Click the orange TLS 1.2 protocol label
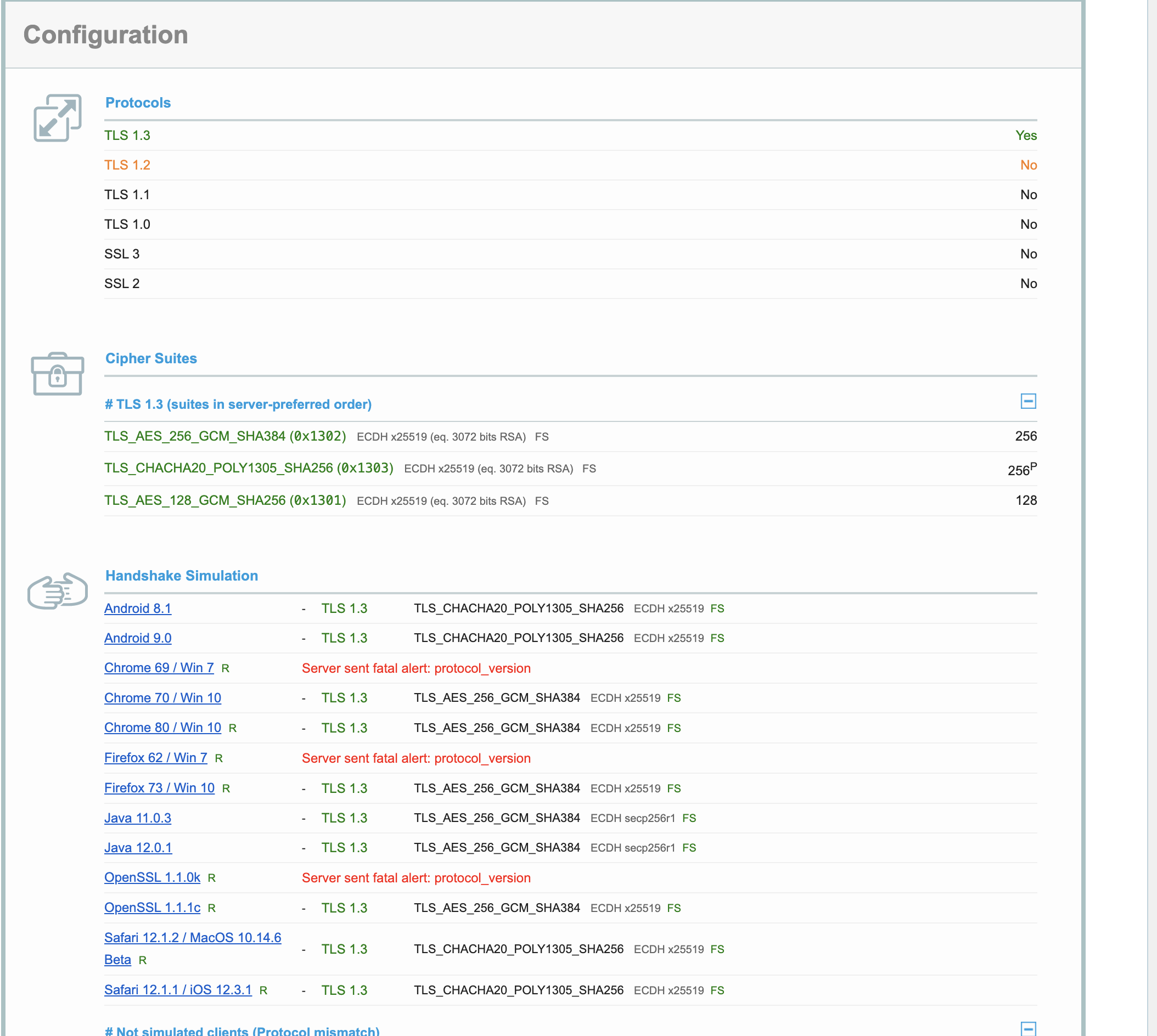The height and width of the screenshot is (1036, 1157). click(127, 165)
